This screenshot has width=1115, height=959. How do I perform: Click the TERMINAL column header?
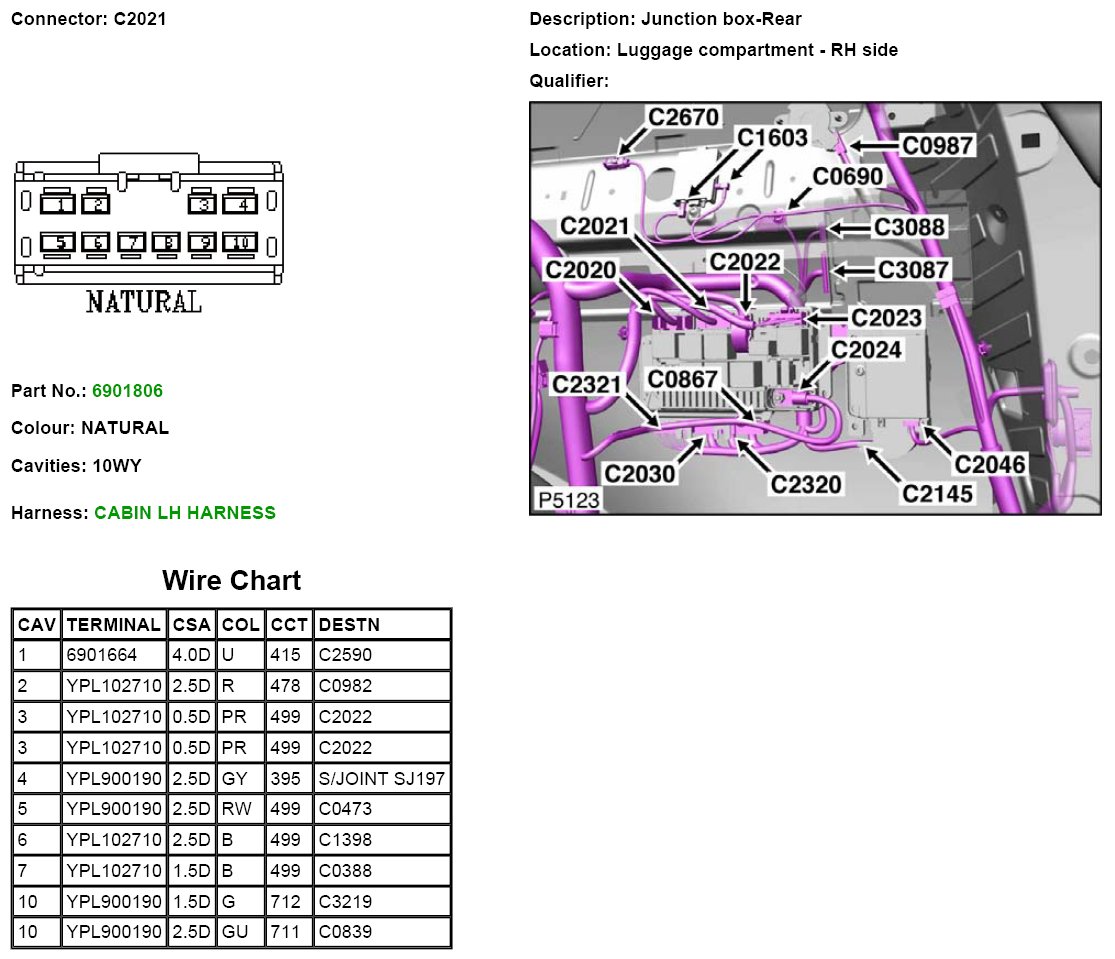coord(113,625)
